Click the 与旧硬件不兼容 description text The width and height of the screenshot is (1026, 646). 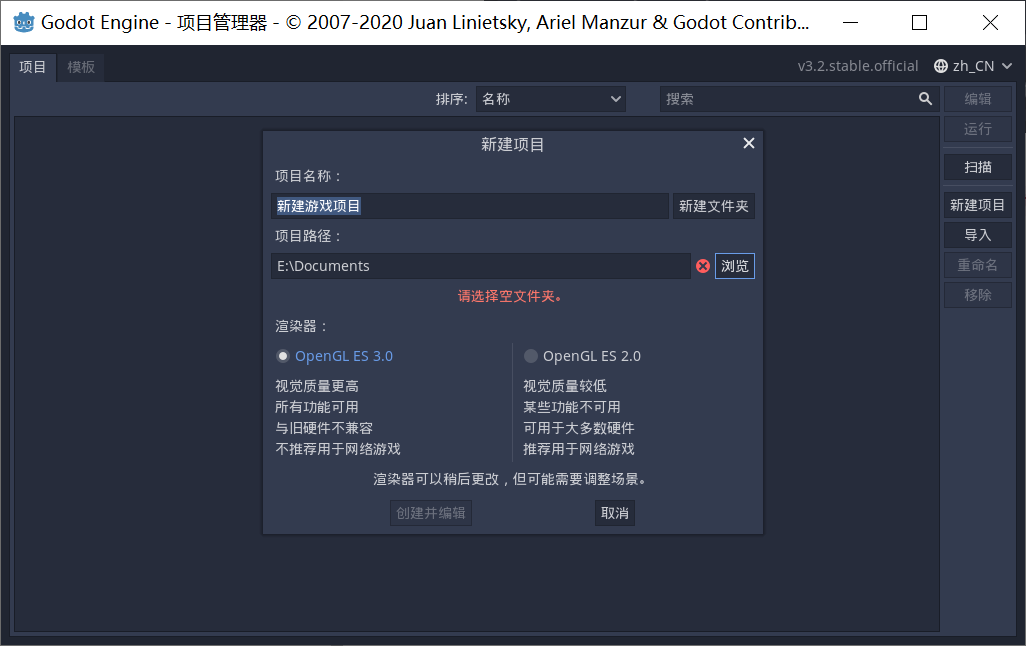point(324,428)
